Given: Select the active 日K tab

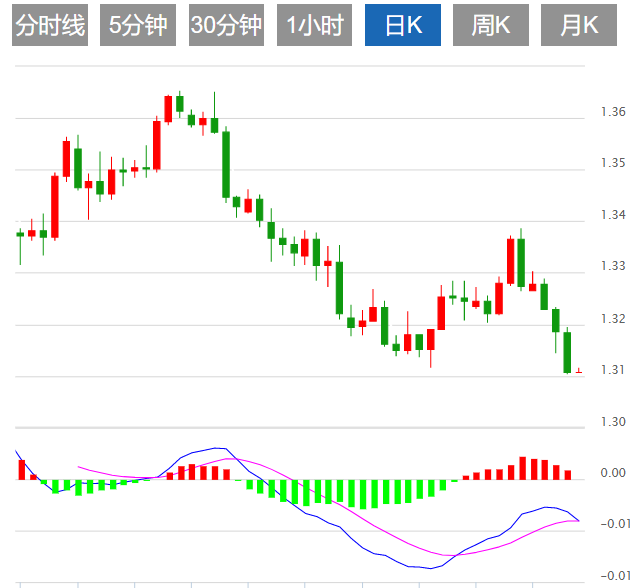Looking at the screenshot, I should pyautogui.click(x=403, y=26).
